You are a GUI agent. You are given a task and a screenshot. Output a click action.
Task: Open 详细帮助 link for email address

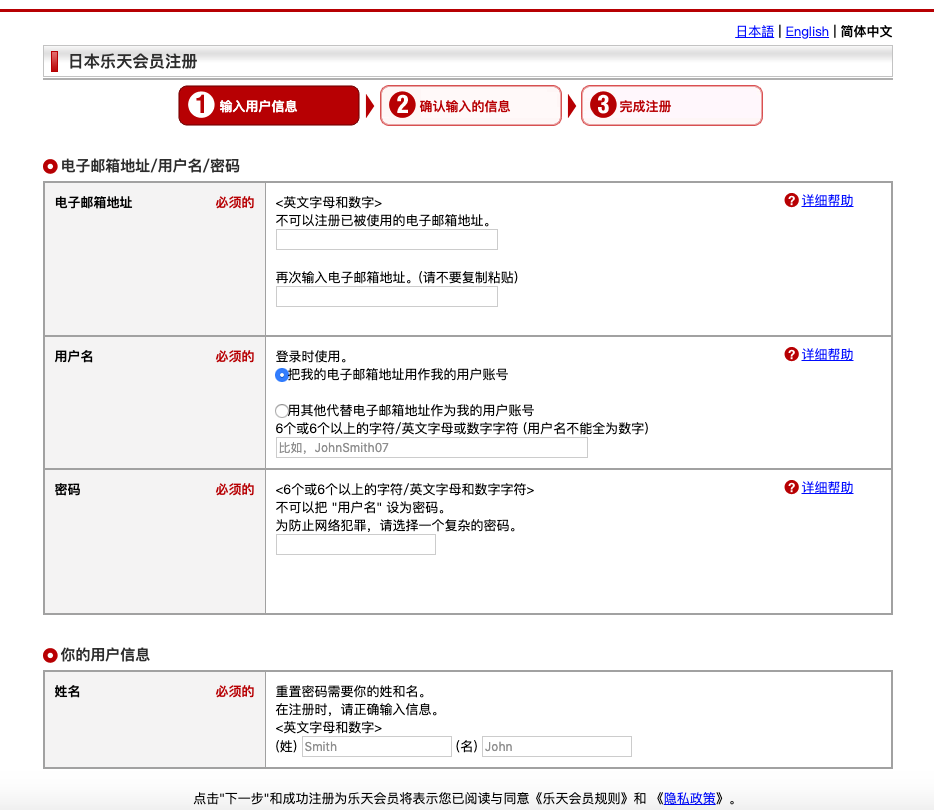(x=827, y=201)
